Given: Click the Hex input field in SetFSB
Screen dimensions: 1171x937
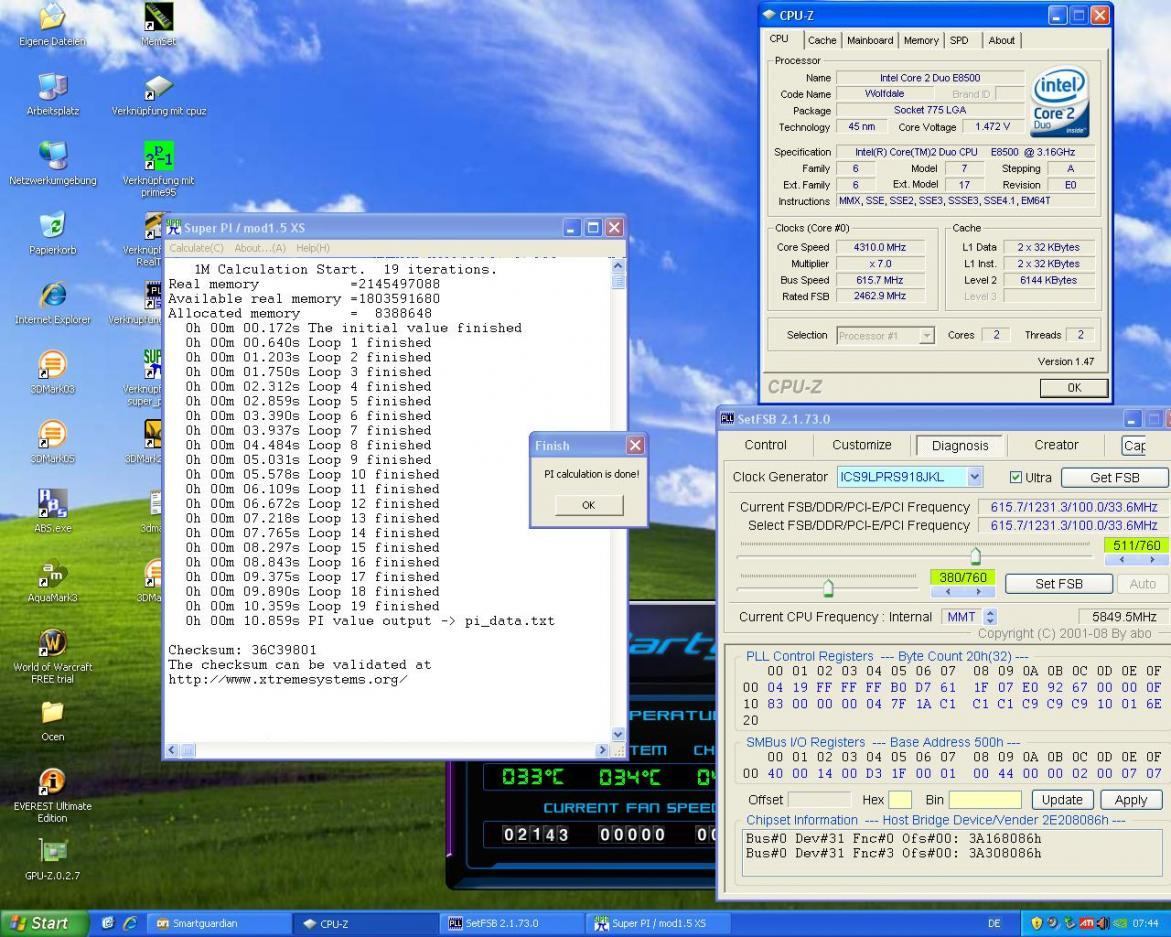Looking at the screenshot, I should [x=900, y=800].
